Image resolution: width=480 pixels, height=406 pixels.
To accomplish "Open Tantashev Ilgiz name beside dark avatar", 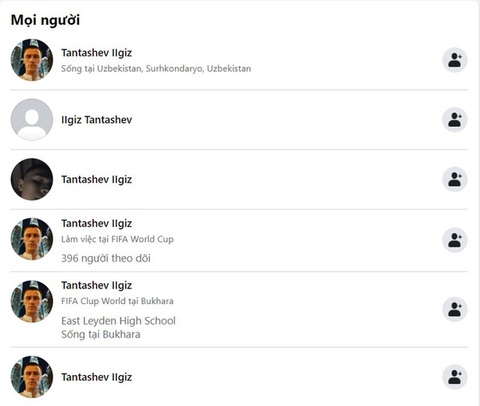I will [97, 179].
